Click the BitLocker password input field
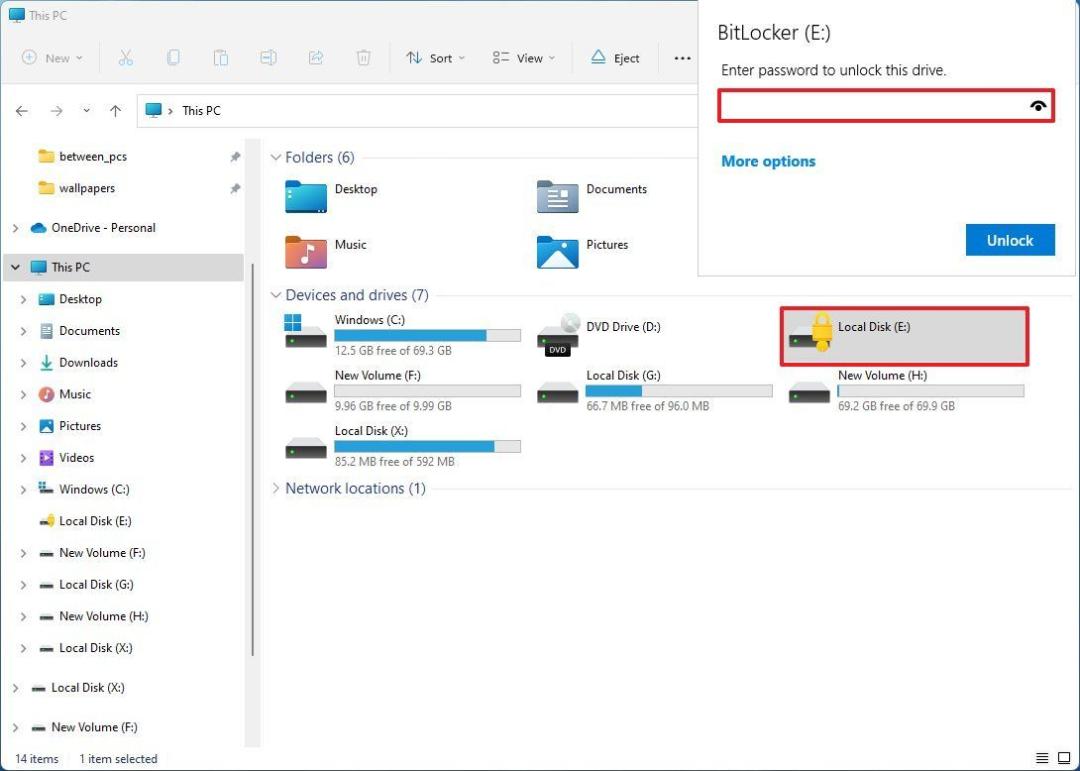The image size is (1080, 771). pyautogui.click(x=886, y=105)
